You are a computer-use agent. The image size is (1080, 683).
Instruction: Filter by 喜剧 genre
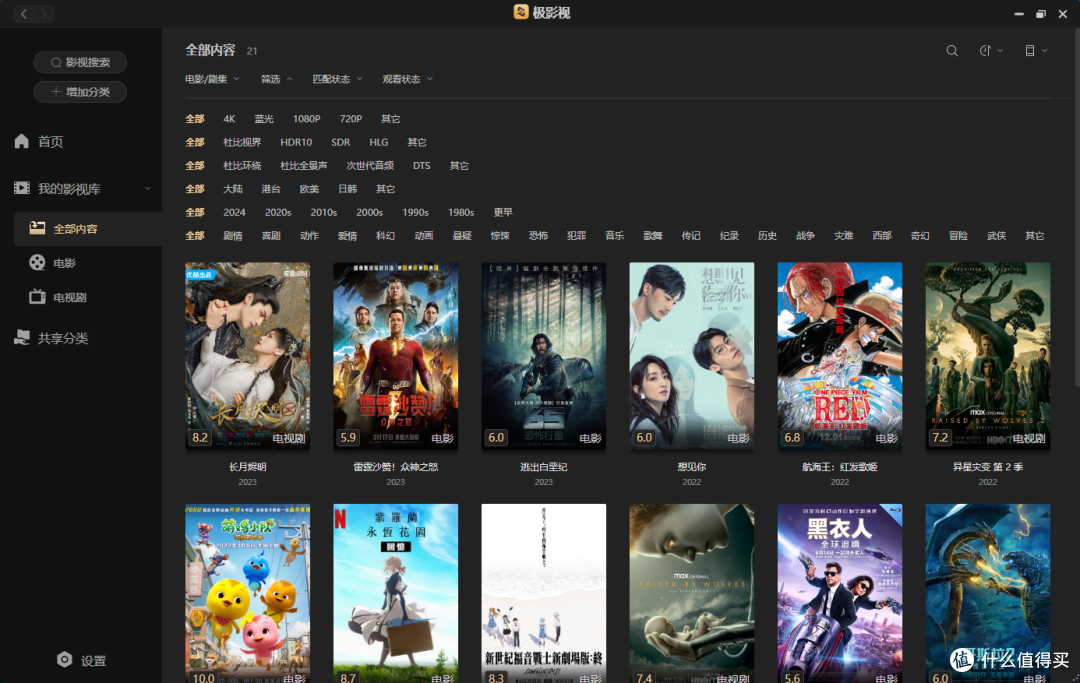271,236
